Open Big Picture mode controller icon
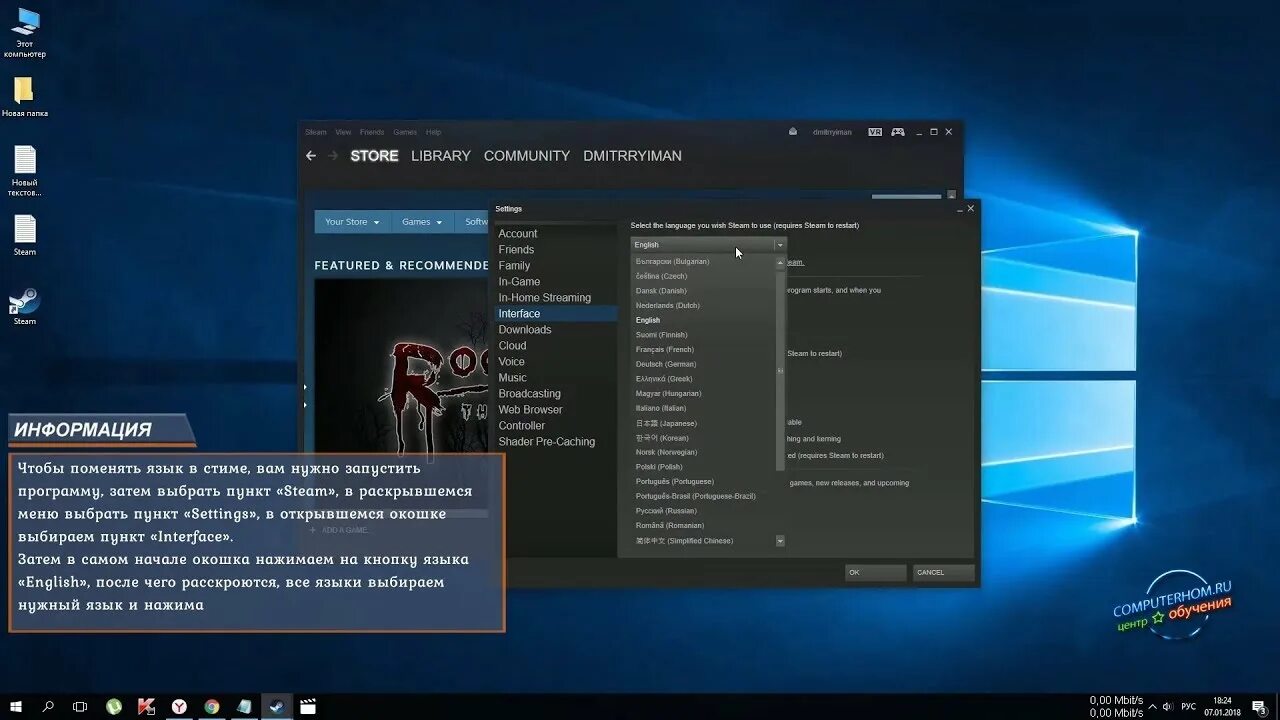 (x=898, y=131)
